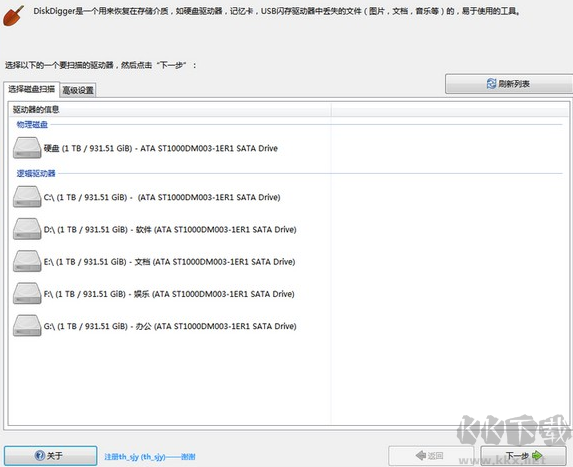Screen dimensions: 573x467
Task: Select the F:\ 娱乐 drive row
Action: [x=153, y=294]
